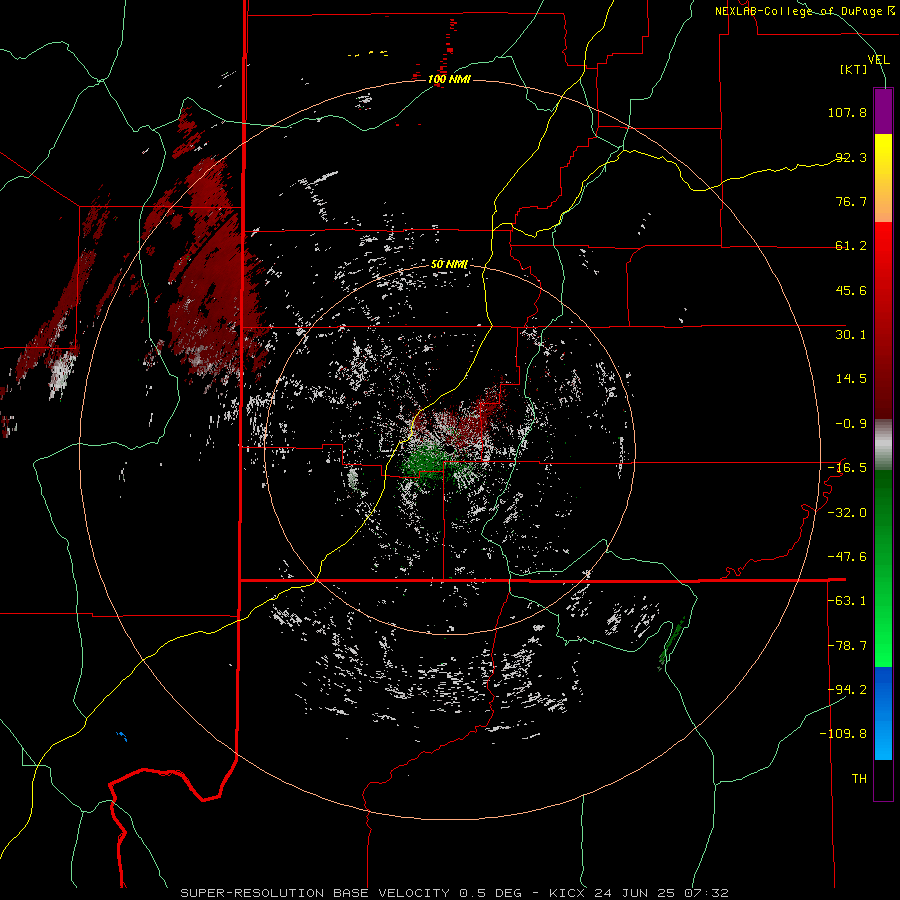Click the 92.3 velocity scale value

pyautogui.click(x=851, y=157)
